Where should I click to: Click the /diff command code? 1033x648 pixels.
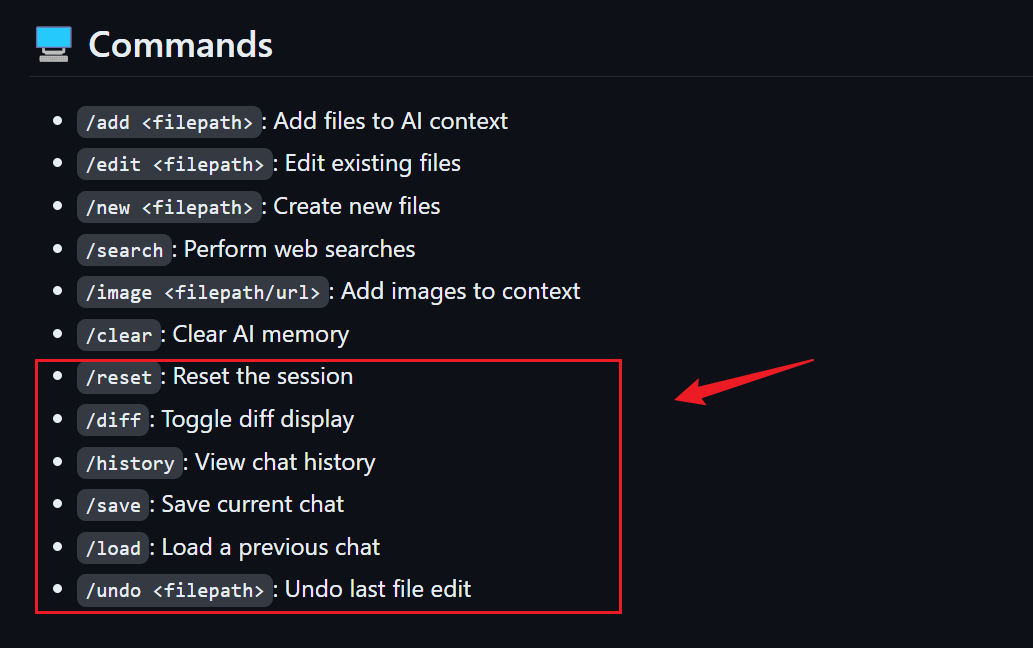tap(113, 420)
